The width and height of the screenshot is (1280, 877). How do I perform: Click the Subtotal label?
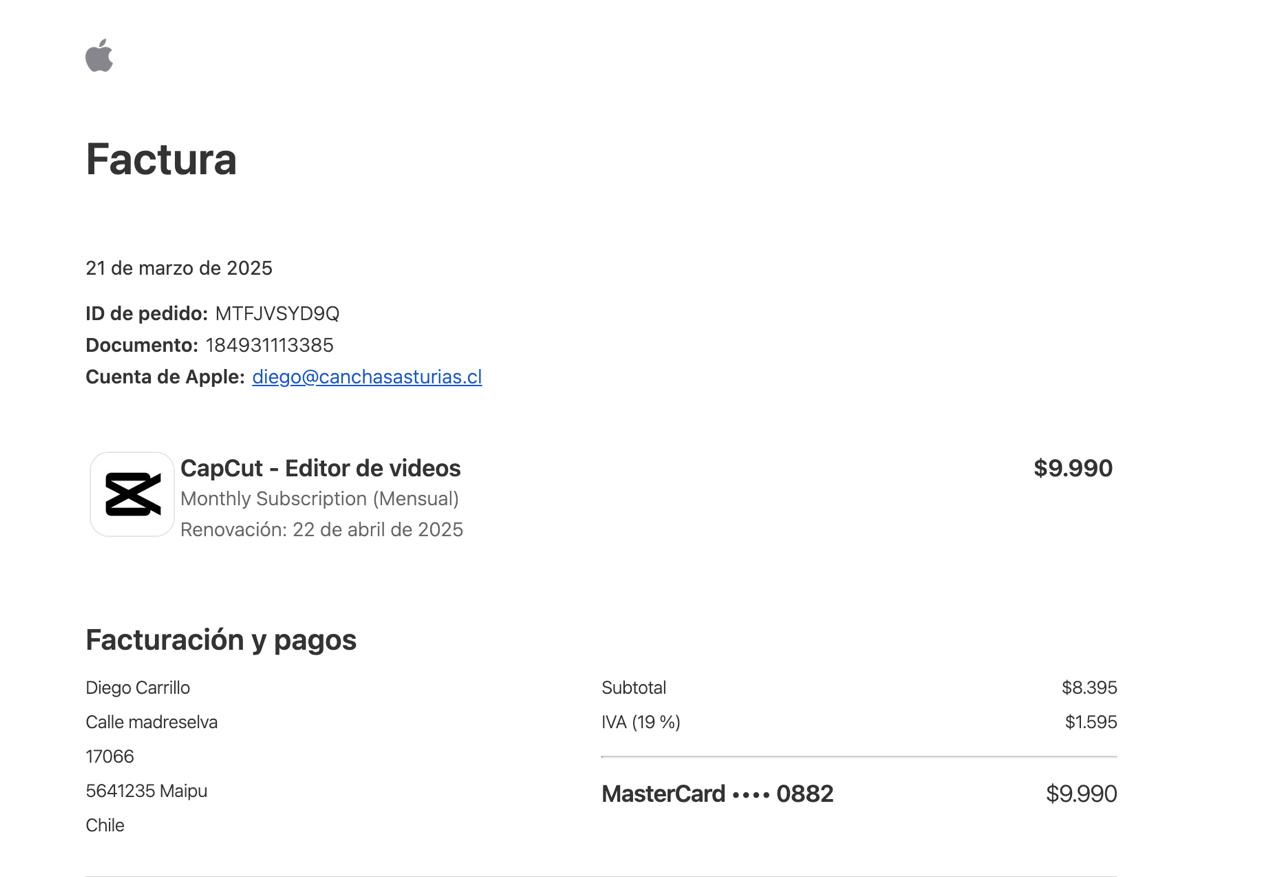point(633,688)
